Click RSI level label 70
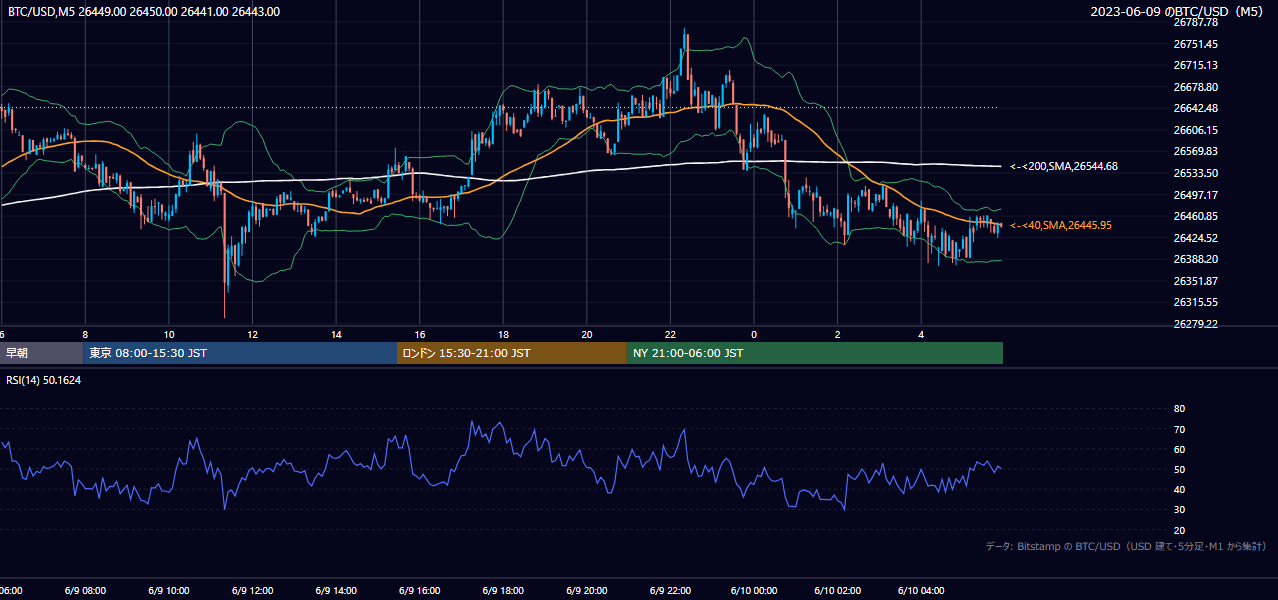This screenshot has height=600, width=1278. [1179, 429]
